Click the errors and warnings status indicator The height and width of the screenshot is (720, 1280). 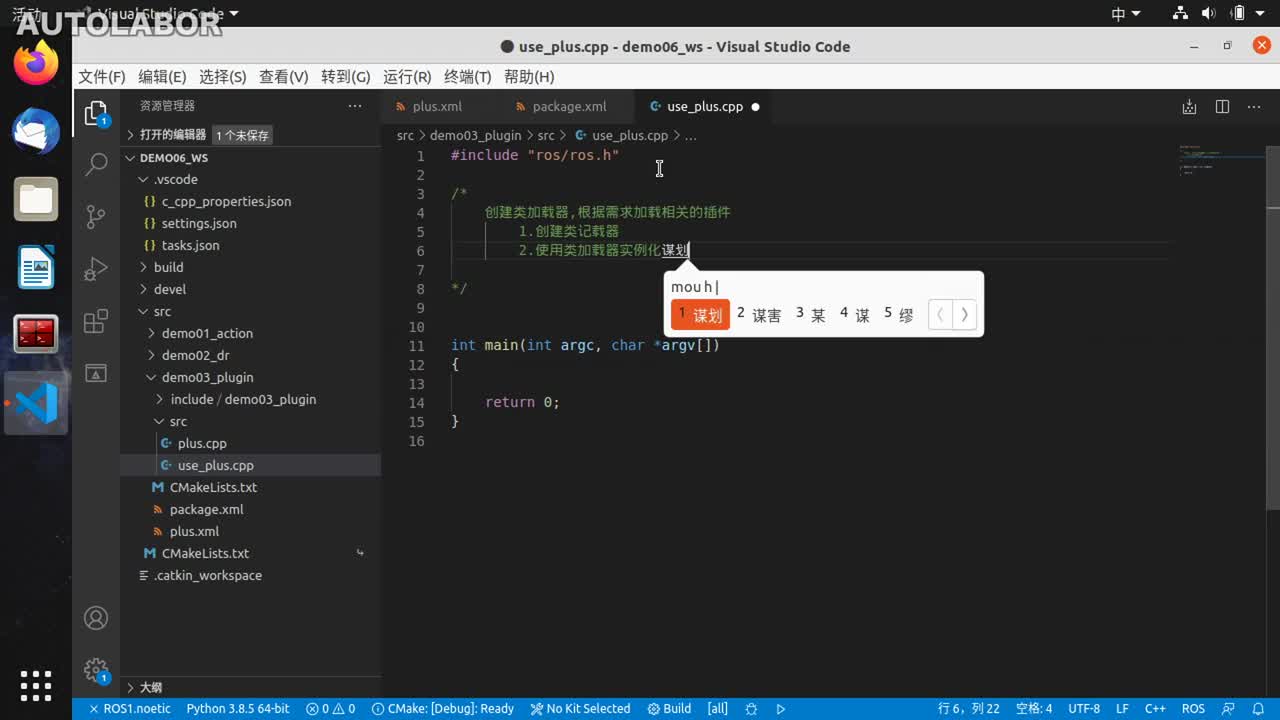click(x=331, y=708)
